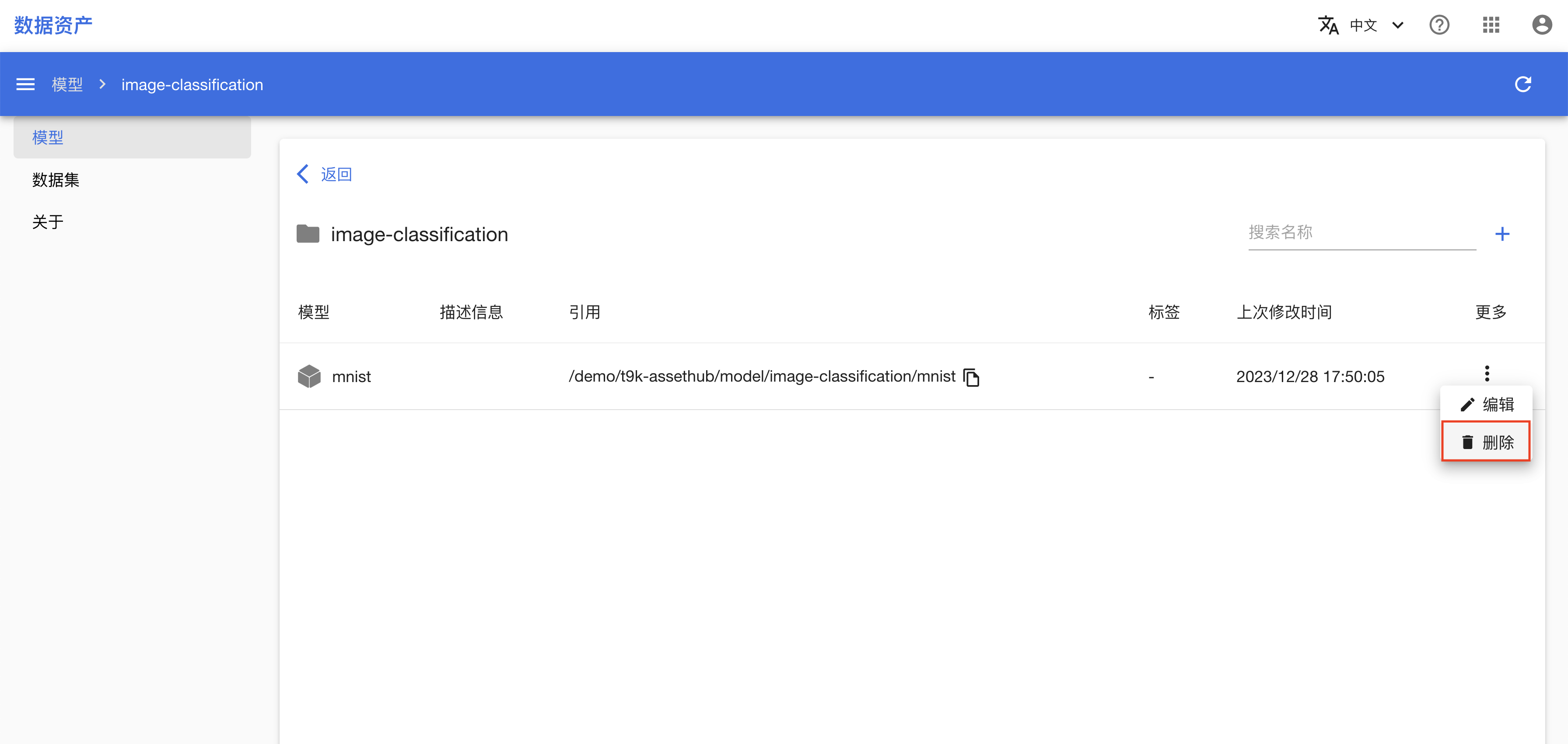The width and height of the screenshot is (1568, 744).
Task: Open the three-dot more menu for mnist
Action: [1487, 373]
